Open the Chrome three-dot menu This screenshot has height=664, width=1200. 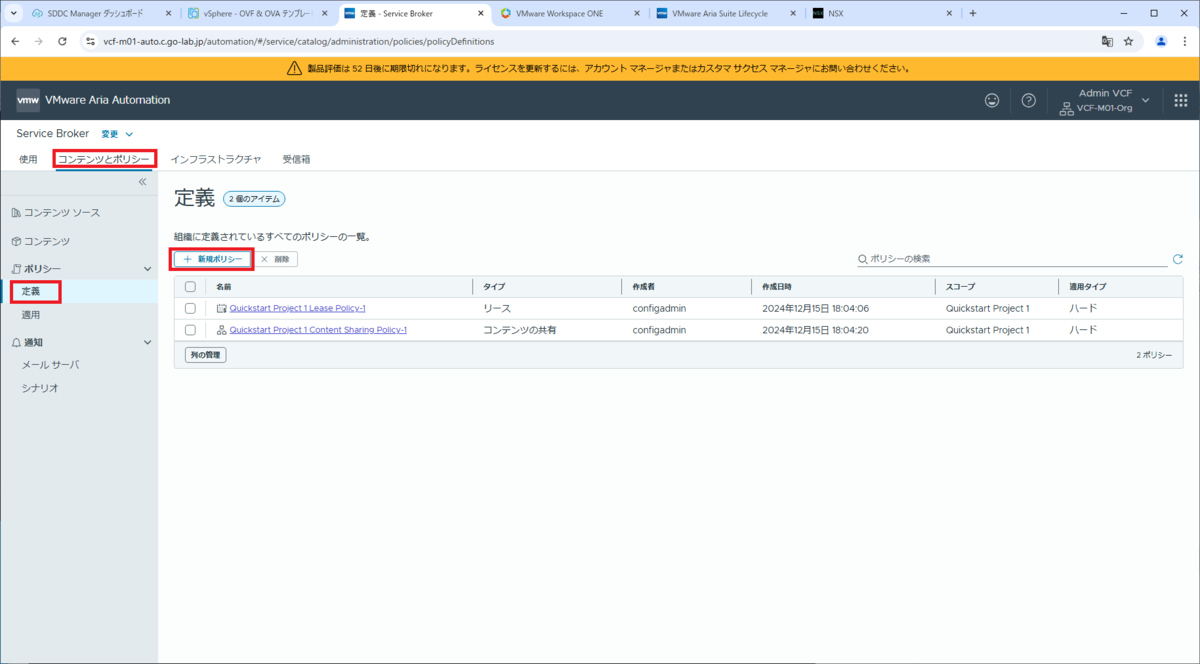pyautogui.click(x=1185, y=41)
